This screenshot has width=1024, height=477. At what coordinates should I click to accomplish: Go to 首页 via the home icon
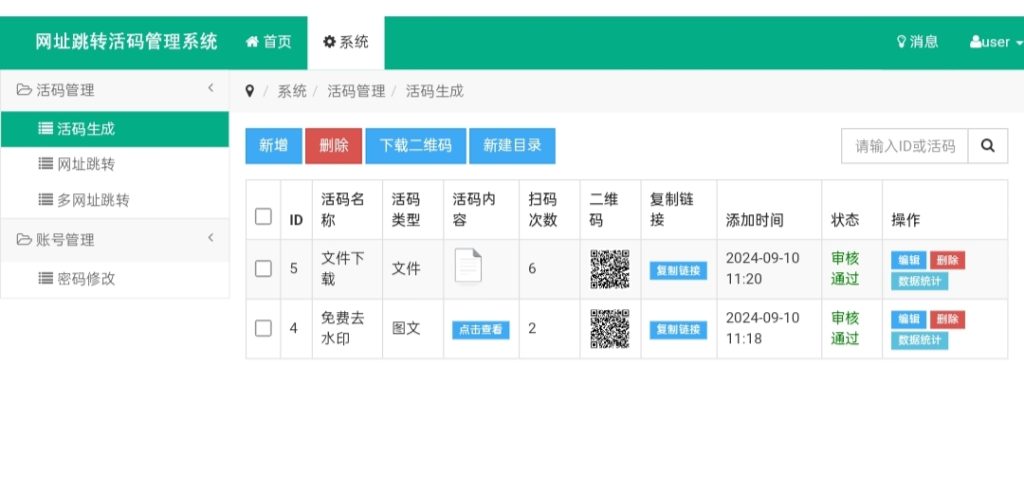269,42
